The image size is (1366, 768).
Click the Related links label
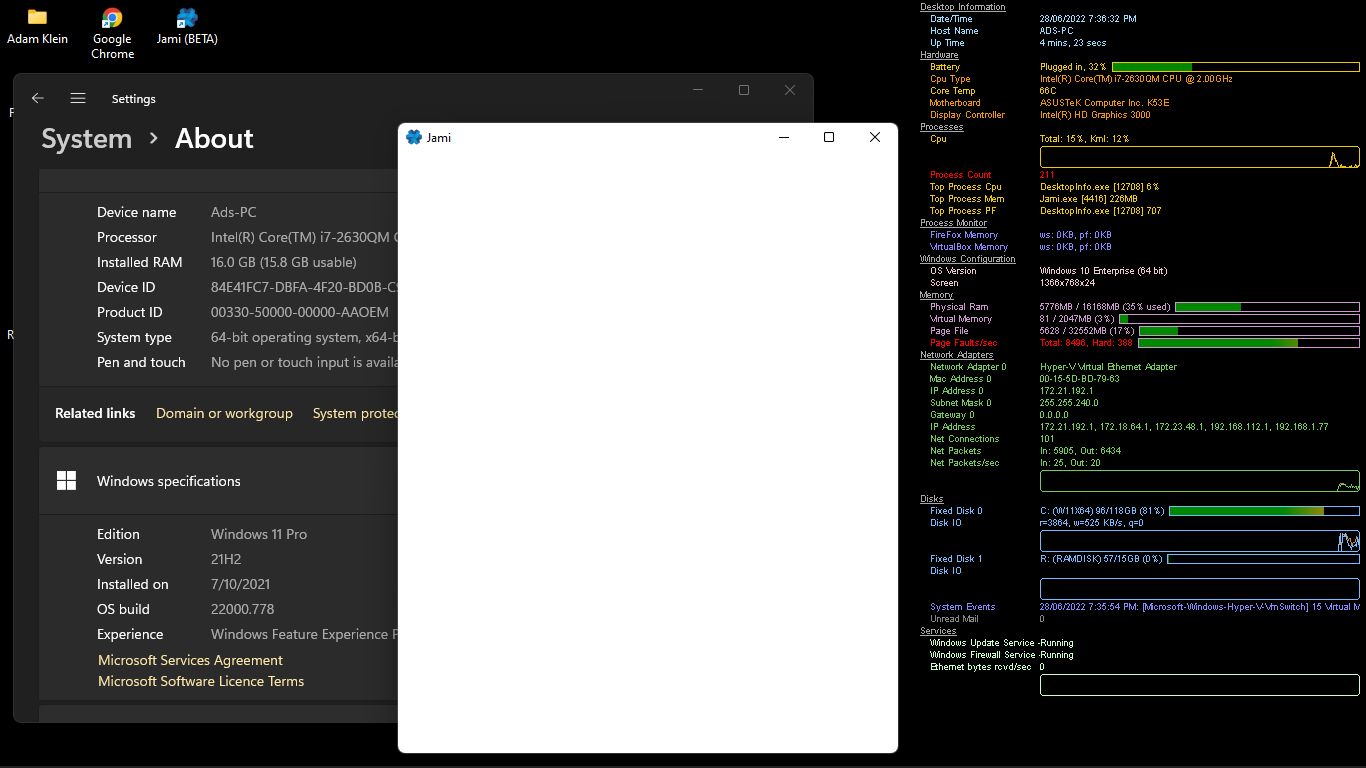(95, 413)
